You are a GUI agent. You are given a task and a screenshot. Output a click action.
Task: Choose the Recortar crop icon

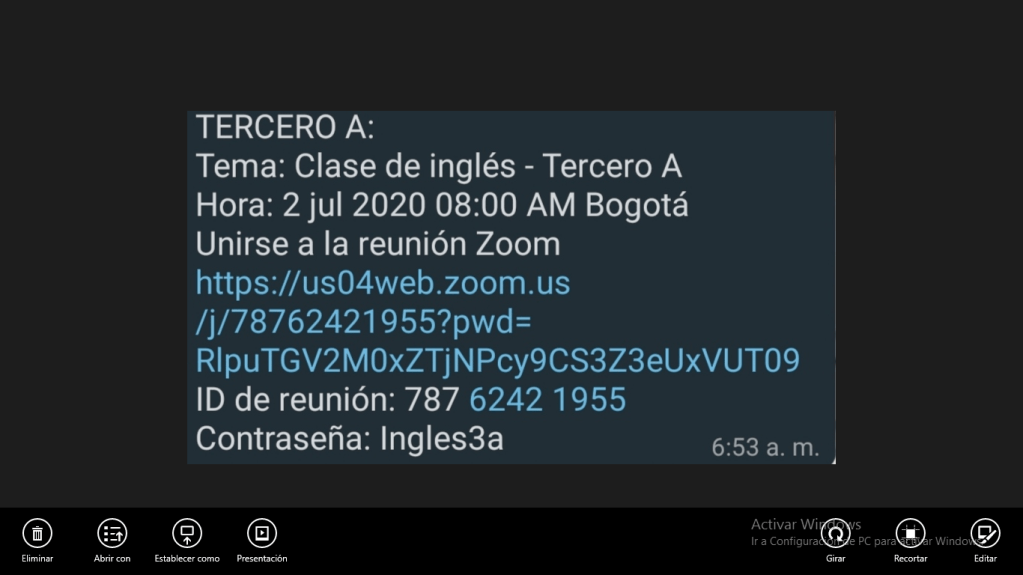[911, 533]
